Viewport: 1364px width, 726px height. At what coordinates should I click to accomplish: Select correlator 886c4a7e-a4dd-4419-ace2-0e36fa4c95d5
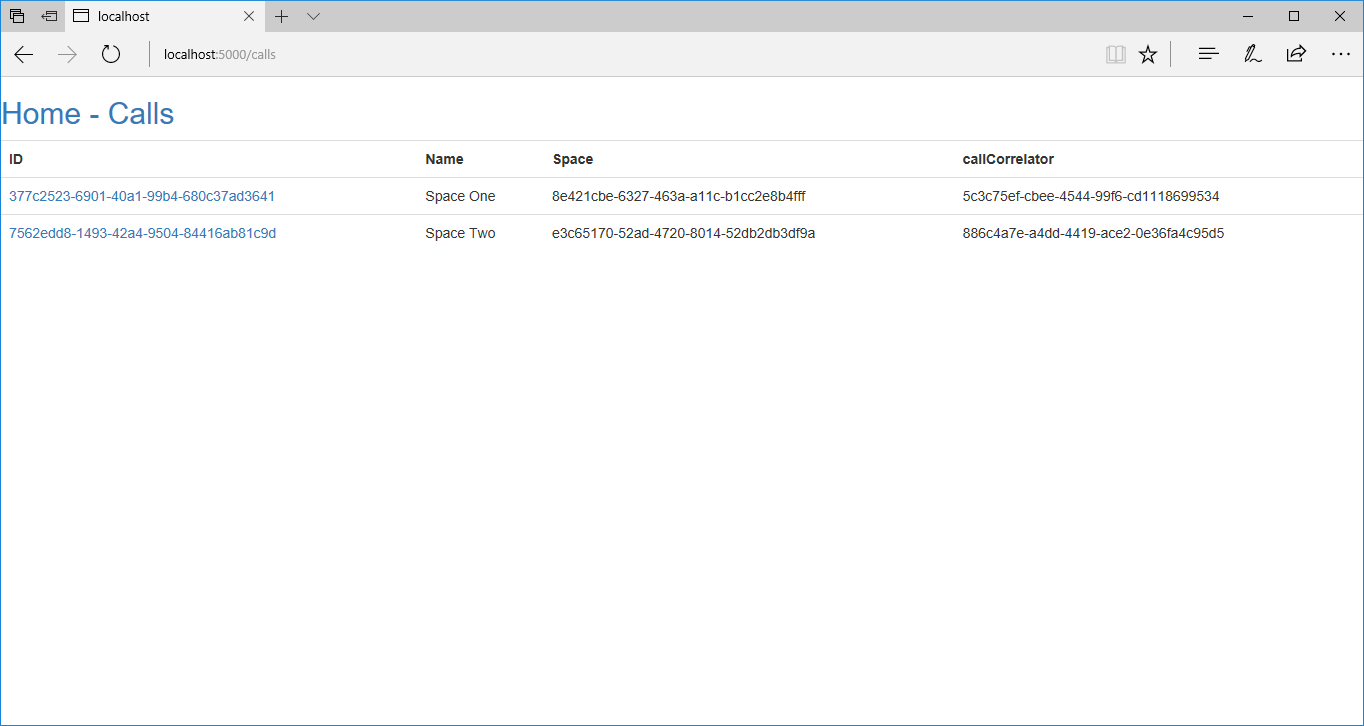[1093, 234]
